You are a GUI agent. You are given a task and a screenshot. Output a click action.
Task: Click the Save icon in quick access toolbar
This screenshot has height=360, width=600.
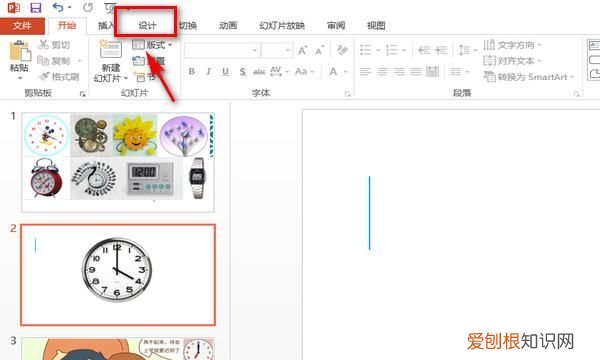point(36,8)
